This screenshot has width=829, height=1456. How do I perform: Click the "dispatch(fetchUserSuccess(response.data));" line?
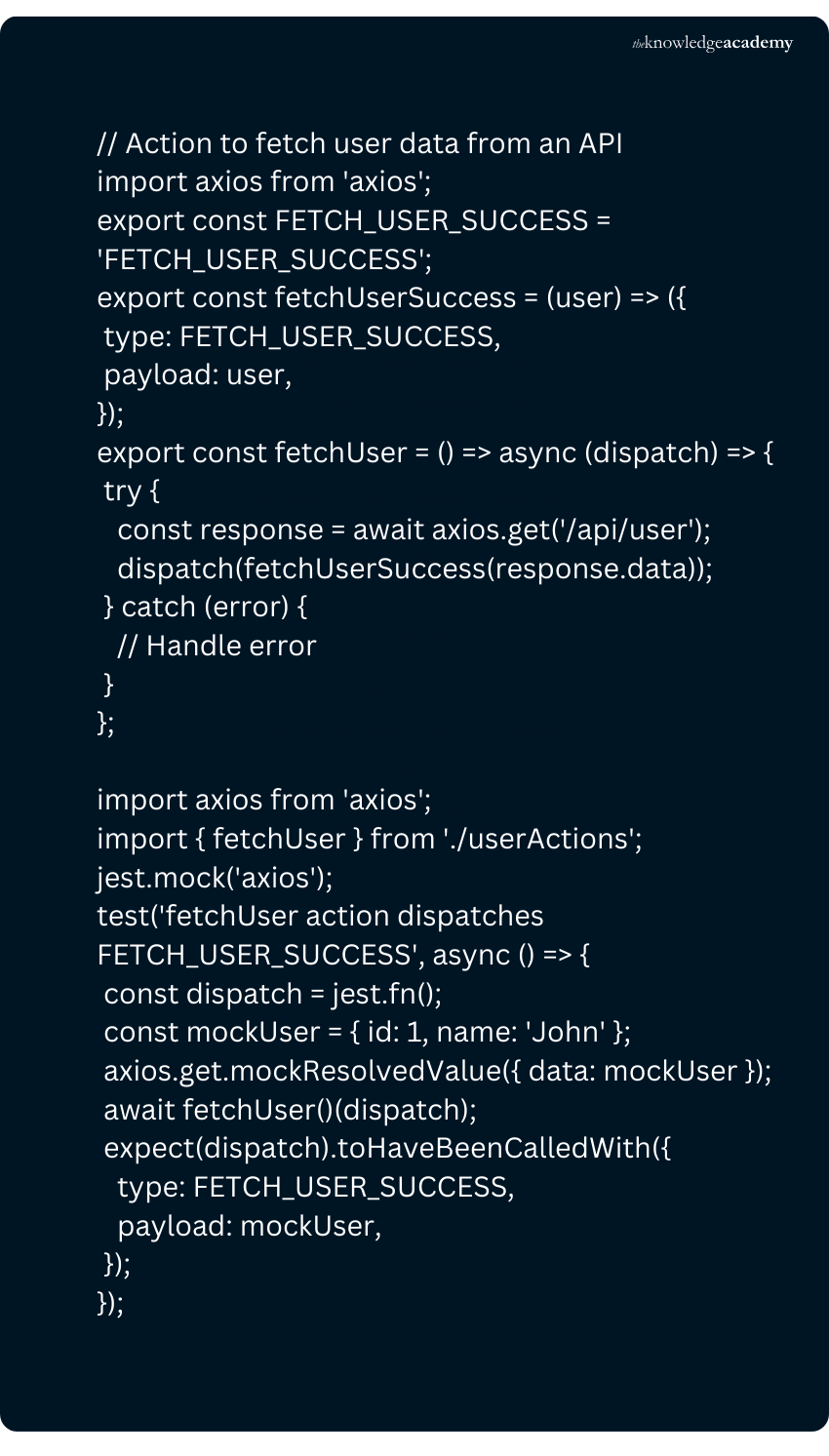coord(414,568)
